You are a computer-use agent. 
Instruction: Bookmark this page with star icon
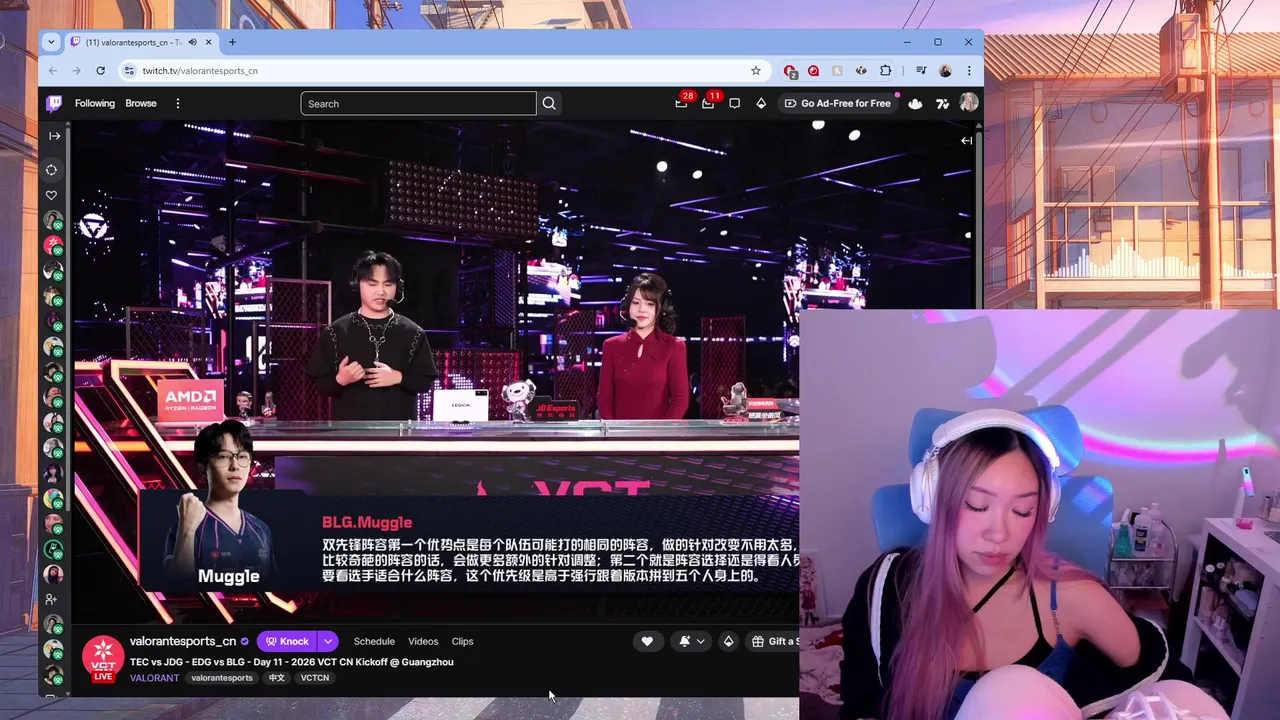(756, 71)
